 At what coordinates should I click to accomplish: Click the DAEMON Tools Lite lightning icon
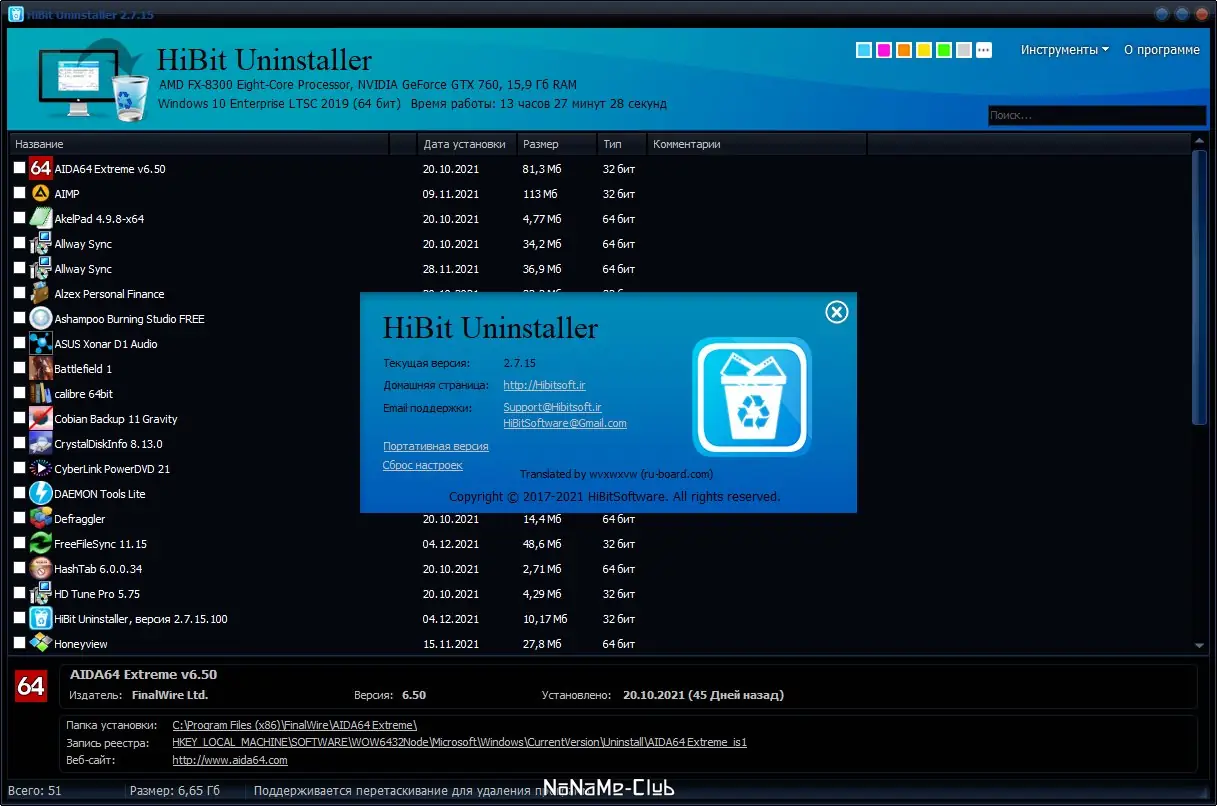click(x=40, y=493)
